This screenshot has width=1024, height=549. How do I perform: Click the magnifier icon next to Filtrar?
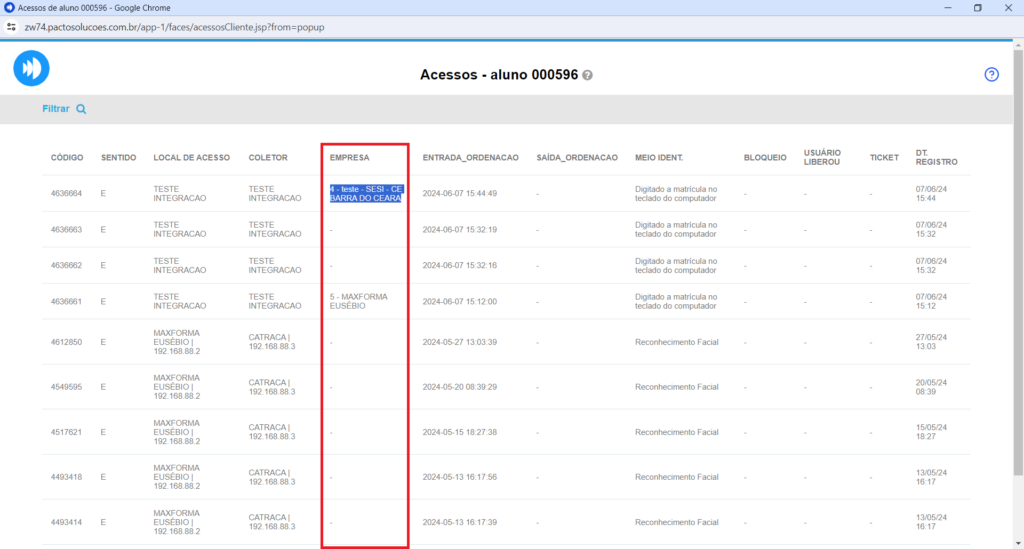[x=81, y=109]
